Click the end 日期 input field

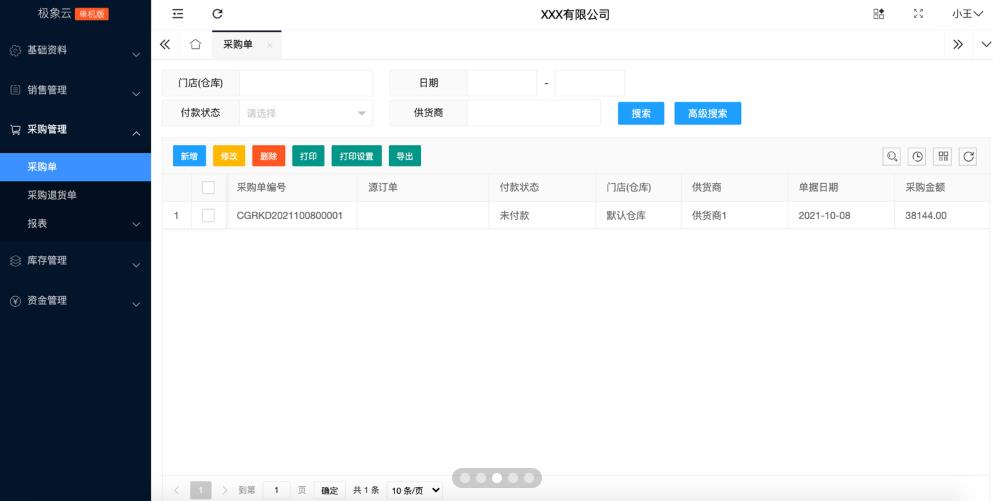click(x=590, y=83)
